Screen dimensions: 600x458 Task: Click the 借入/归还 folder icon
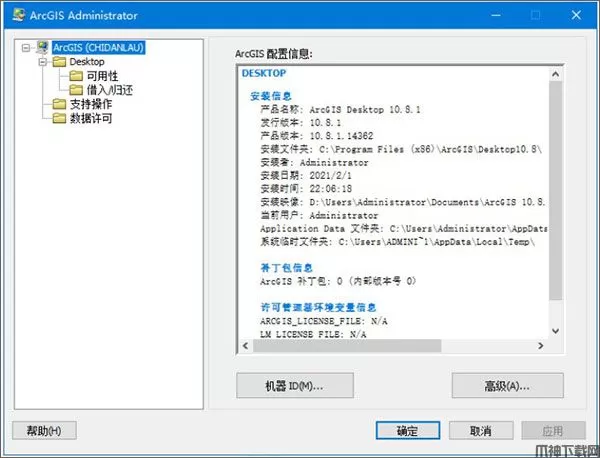[x=76, y=90]
